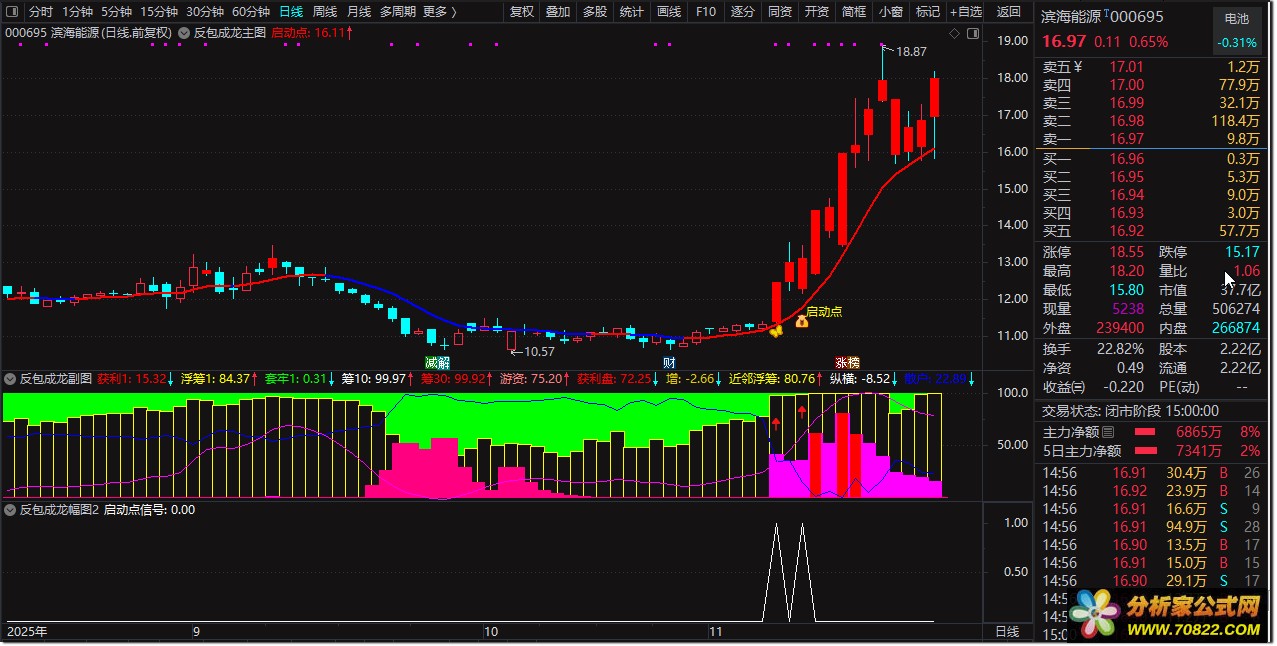The image size is (1277, 646).
Task: Toggle the 同资 panel button
Action: coord(780,12)
